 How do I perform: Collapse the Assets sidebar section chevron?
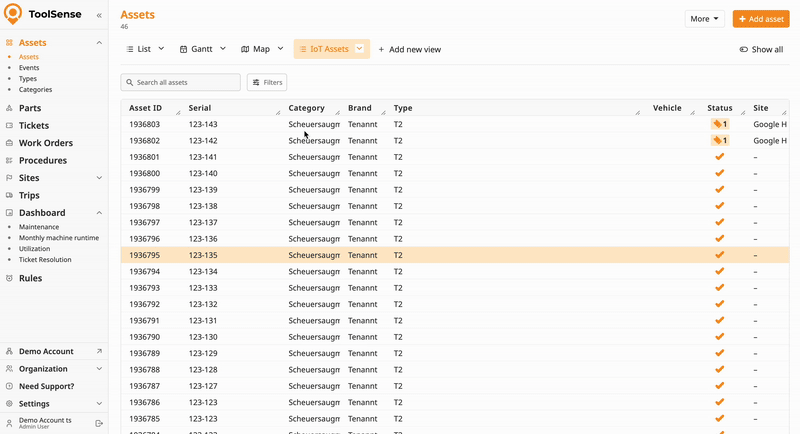tap(99, 43)
